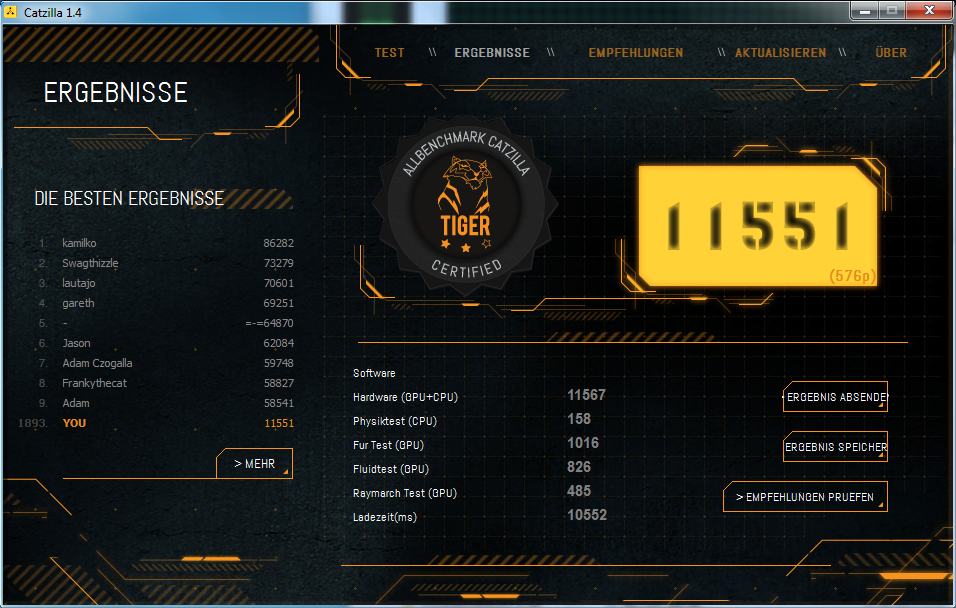Select leaderboard entry Frankythecat
Screen dimensions: 956x608
(x=94, y=383)
